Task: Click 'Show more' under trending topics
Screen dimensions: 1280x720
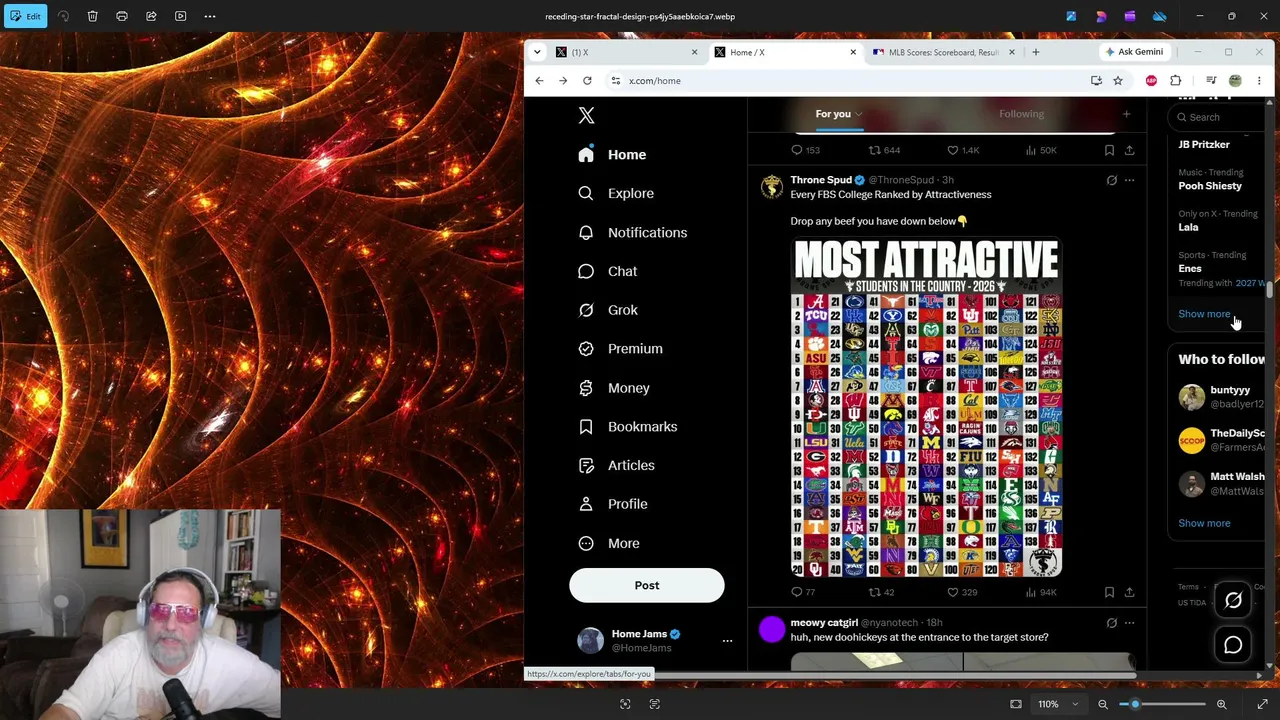Action: (x=1204, y=314)
